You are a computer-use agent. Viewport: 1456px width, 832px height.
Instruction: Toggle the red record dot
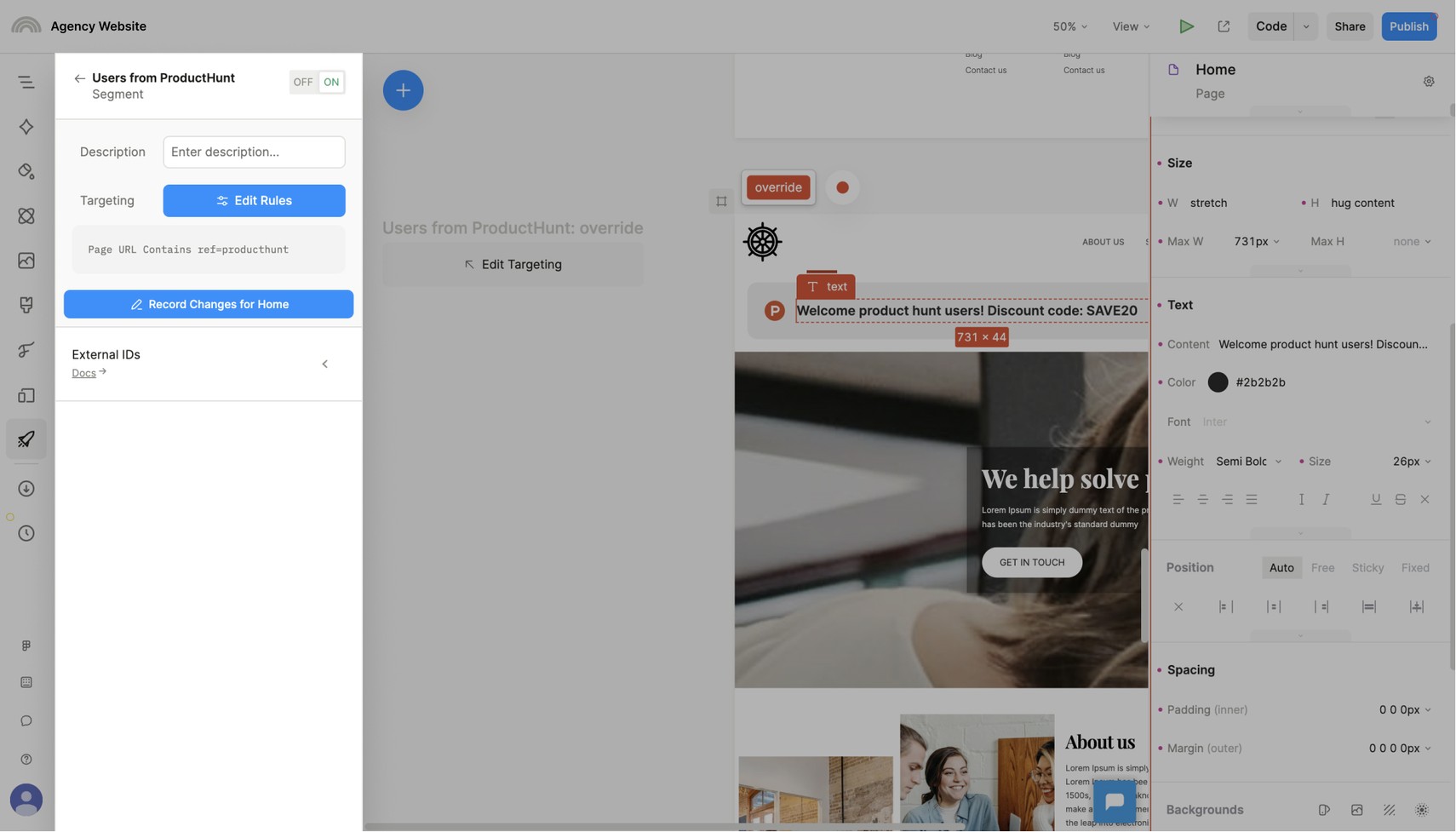coord(842,188)
